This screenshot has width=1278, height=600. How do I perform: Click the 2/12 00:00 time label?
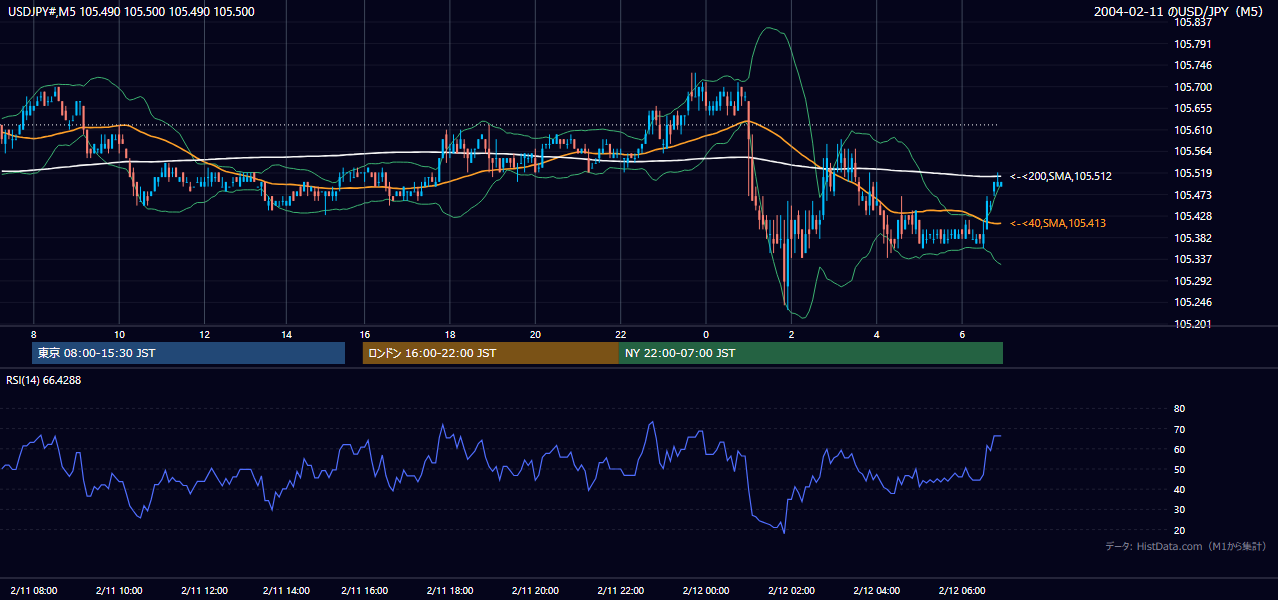[x=706, y=590]
